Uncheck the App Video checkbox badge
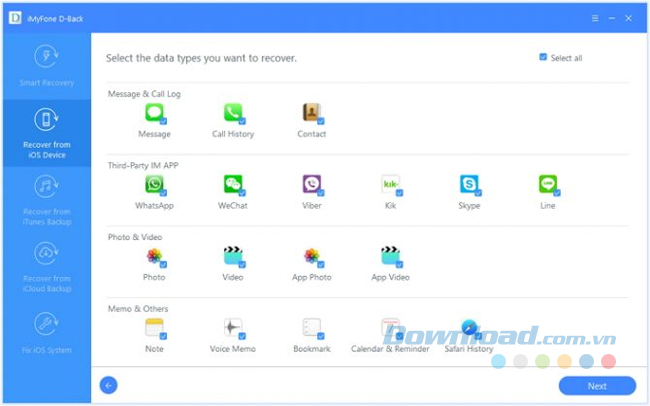This screenshot has height=406, width=650. coord(400,265)
